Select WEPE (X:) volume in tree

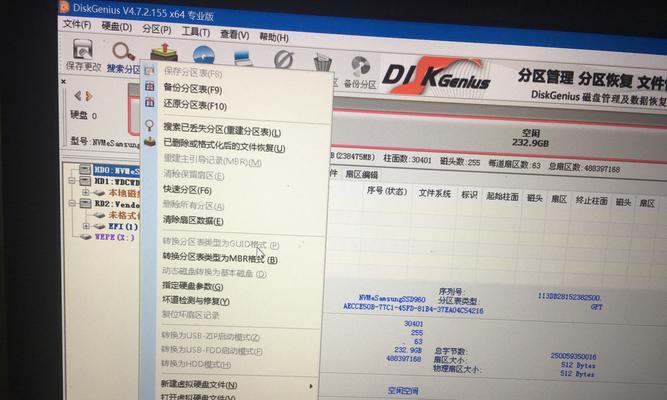coord(114,237)
